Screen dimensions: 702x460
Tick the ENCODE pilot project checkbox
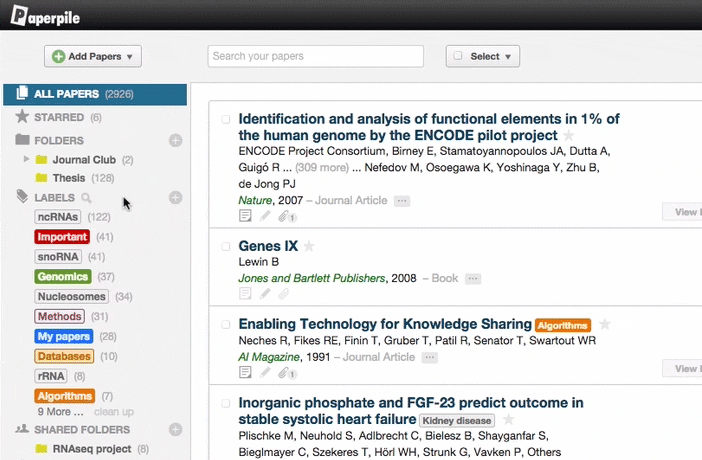(x=226, y=119)
